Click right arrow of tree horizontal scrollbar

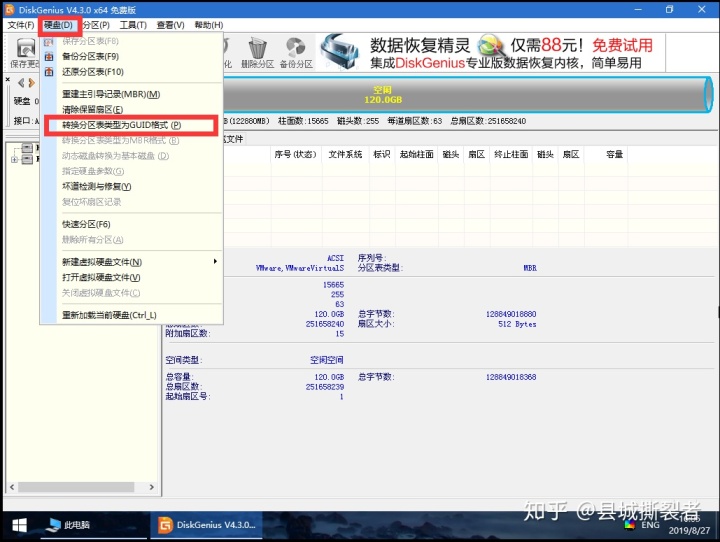(152, 487)
